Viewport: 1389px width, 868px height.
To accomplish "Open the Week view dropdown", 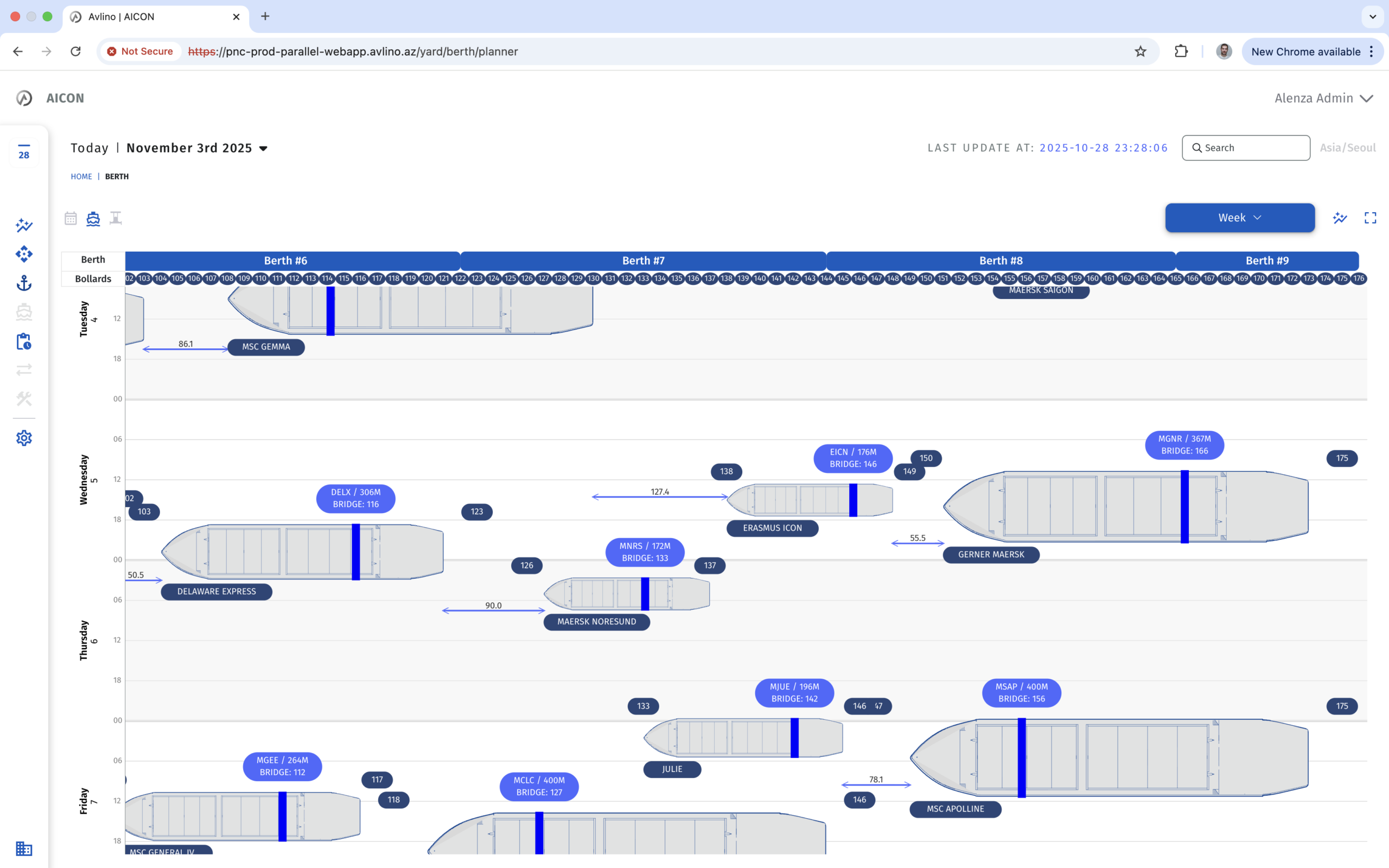I will [1240, 218].
